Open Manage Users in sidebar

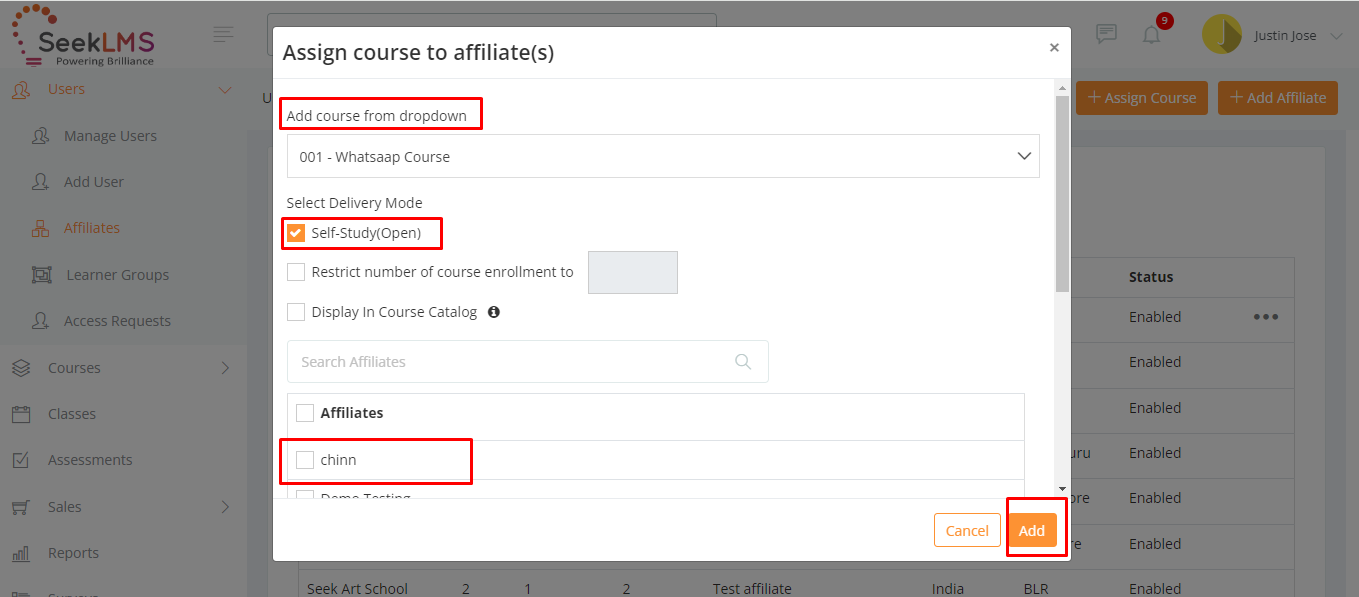pos(110,136)
